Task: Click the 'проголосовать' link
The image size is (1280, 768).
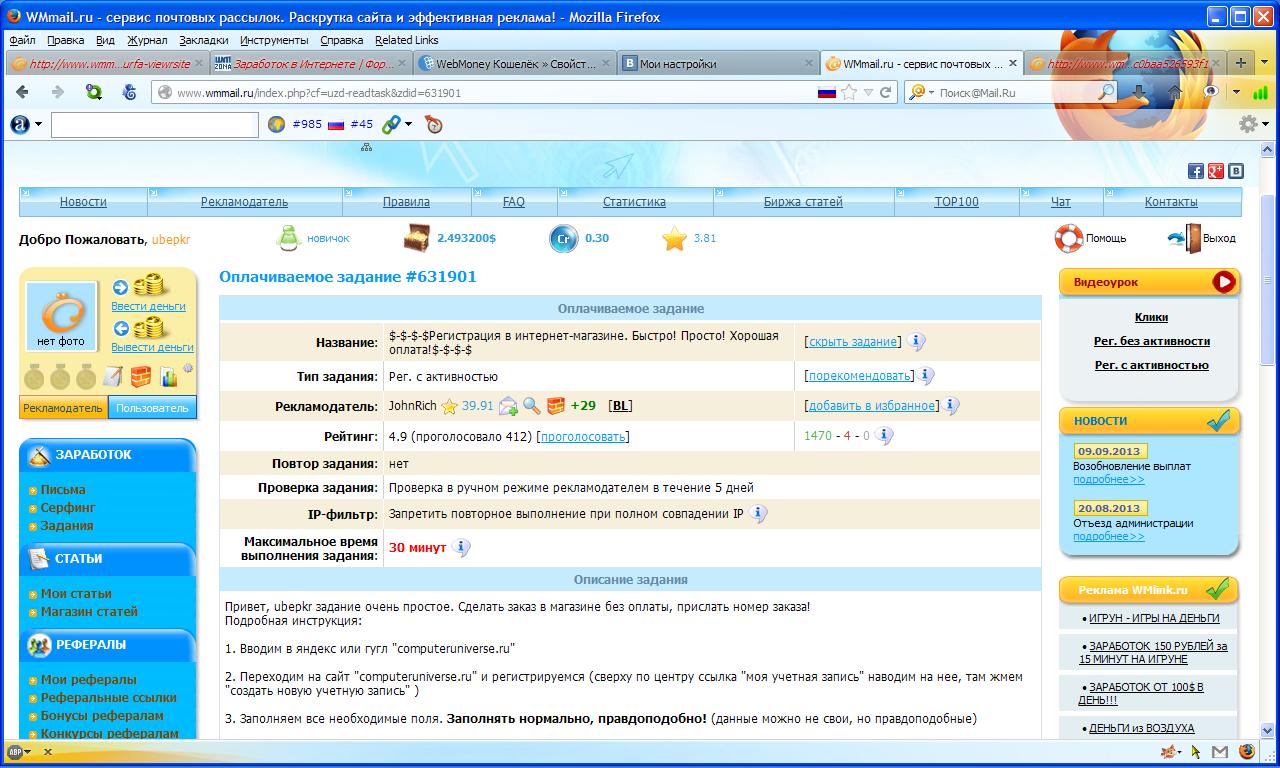Action: point(583,436)
